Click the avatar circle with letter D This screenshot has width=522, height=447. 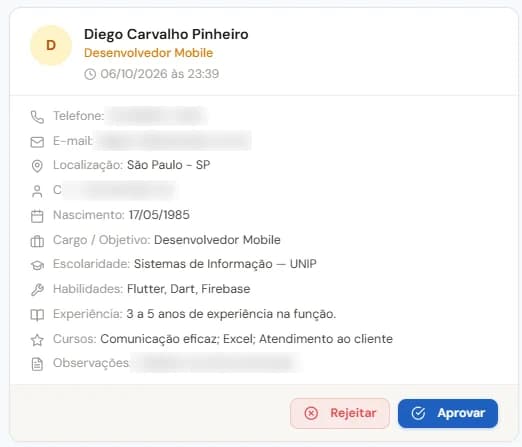[51, 45]
